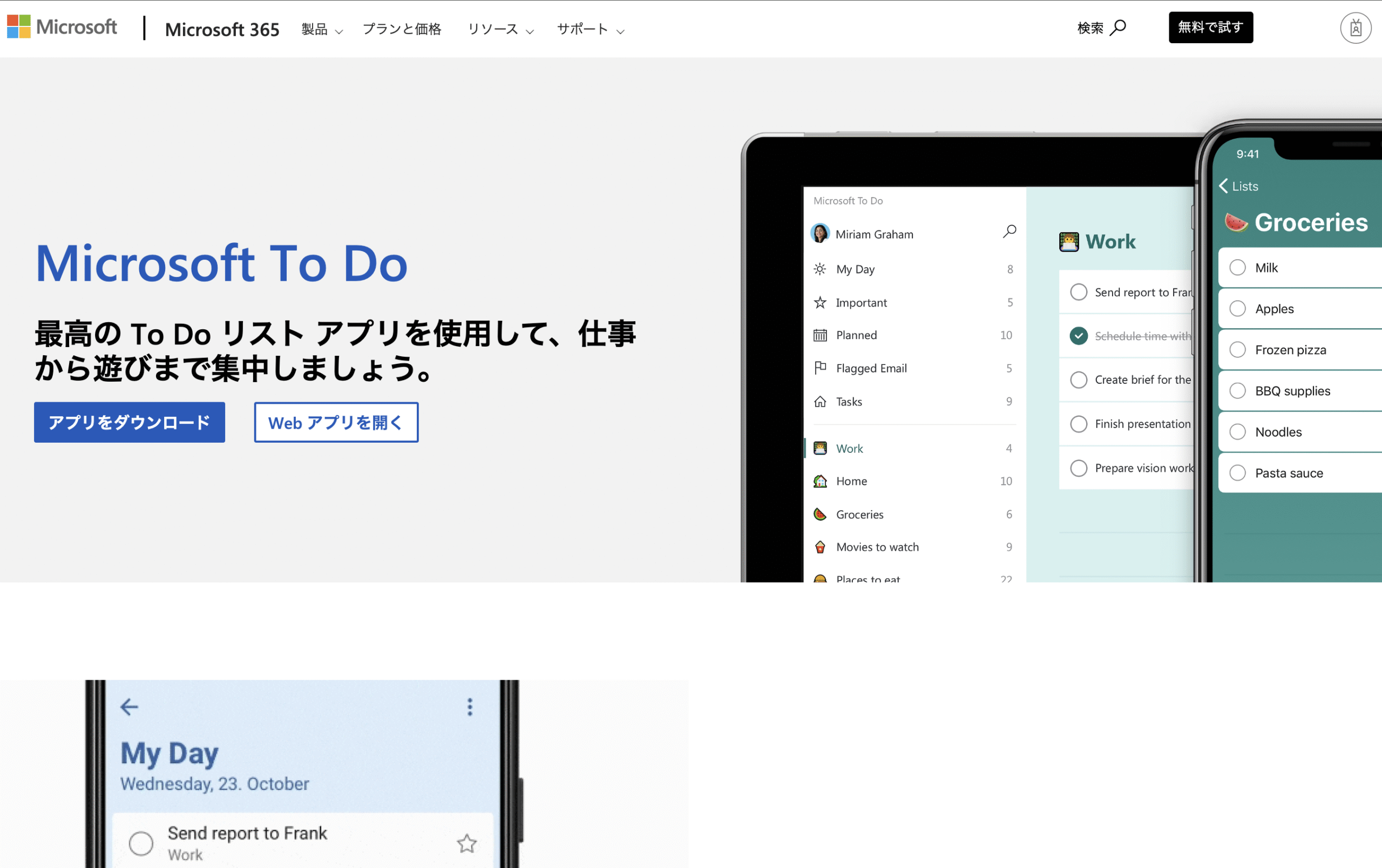The height and width of the screenshot is (868, 1382).
Task: Click the Miriam Graham name
Action: 874,234
